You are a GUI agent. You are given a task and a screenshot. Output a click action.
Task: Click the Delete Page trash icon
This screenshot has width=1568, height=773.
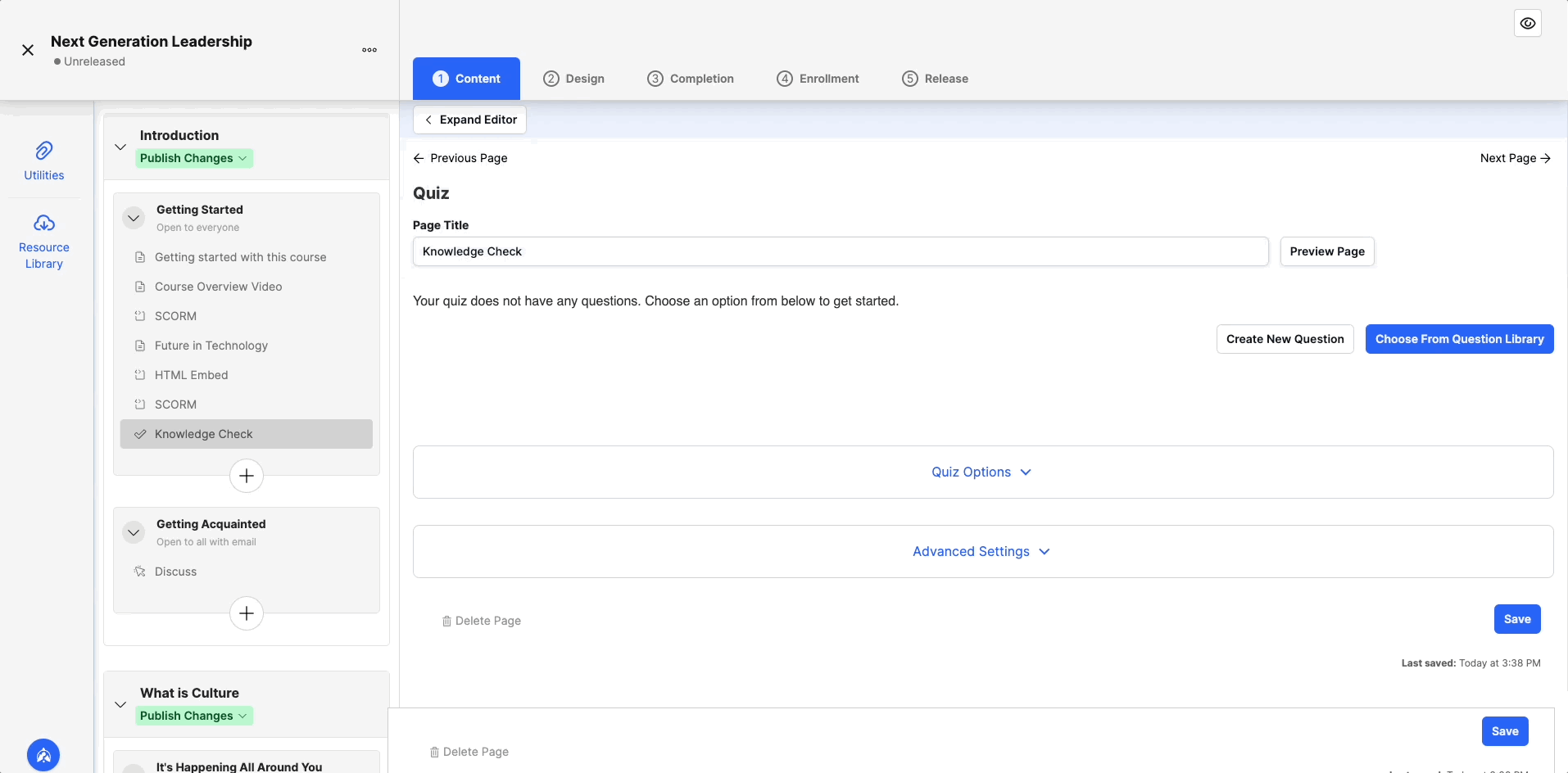[445, 621]
